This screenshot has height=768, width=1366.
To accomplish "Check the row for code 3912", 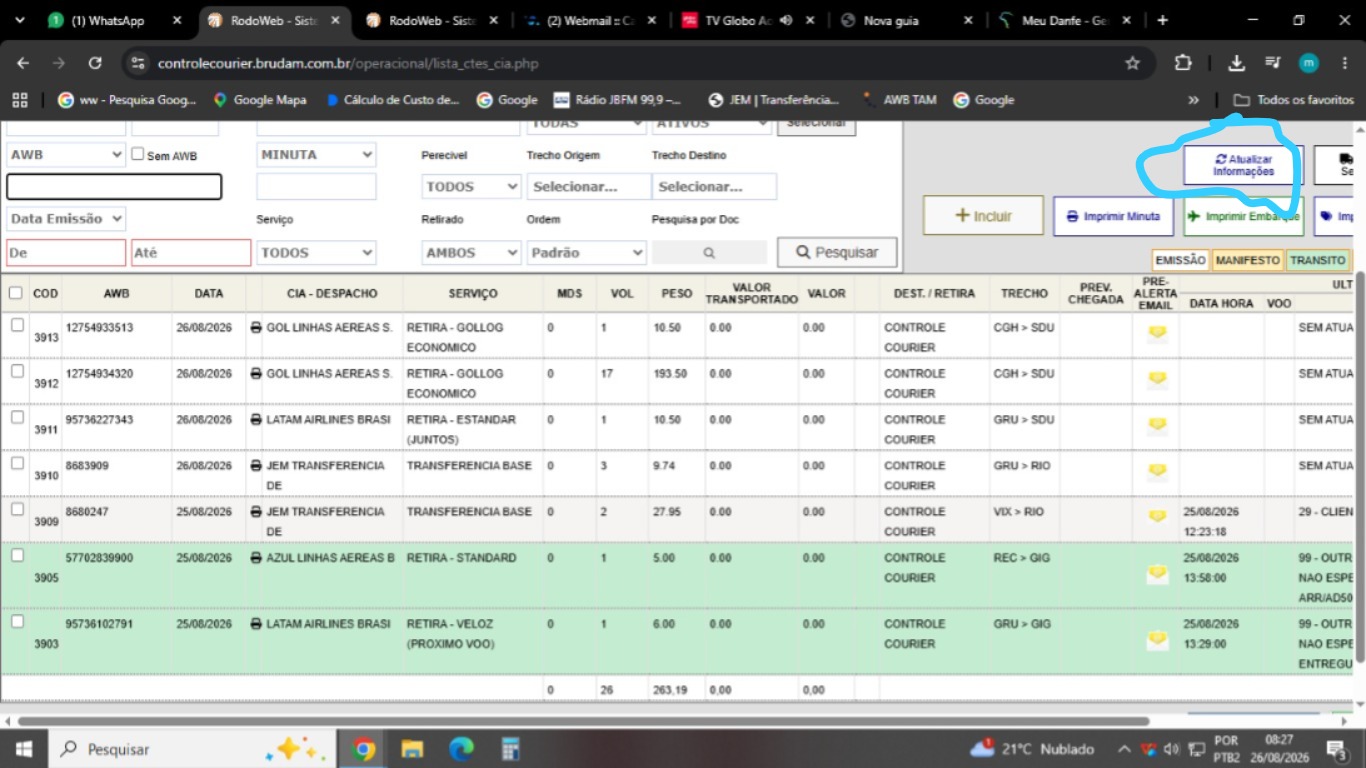I will (17, 372).
